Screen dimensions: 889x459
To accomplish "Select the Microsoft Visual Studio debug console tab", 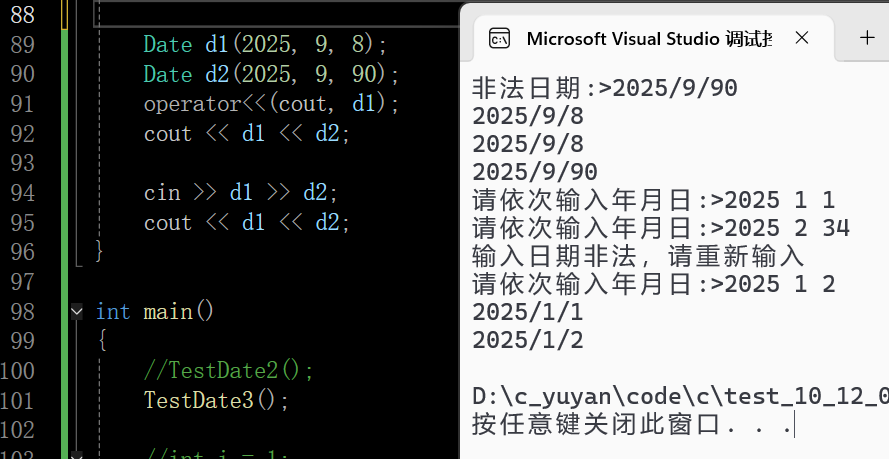I will click(x=654, y=38).
